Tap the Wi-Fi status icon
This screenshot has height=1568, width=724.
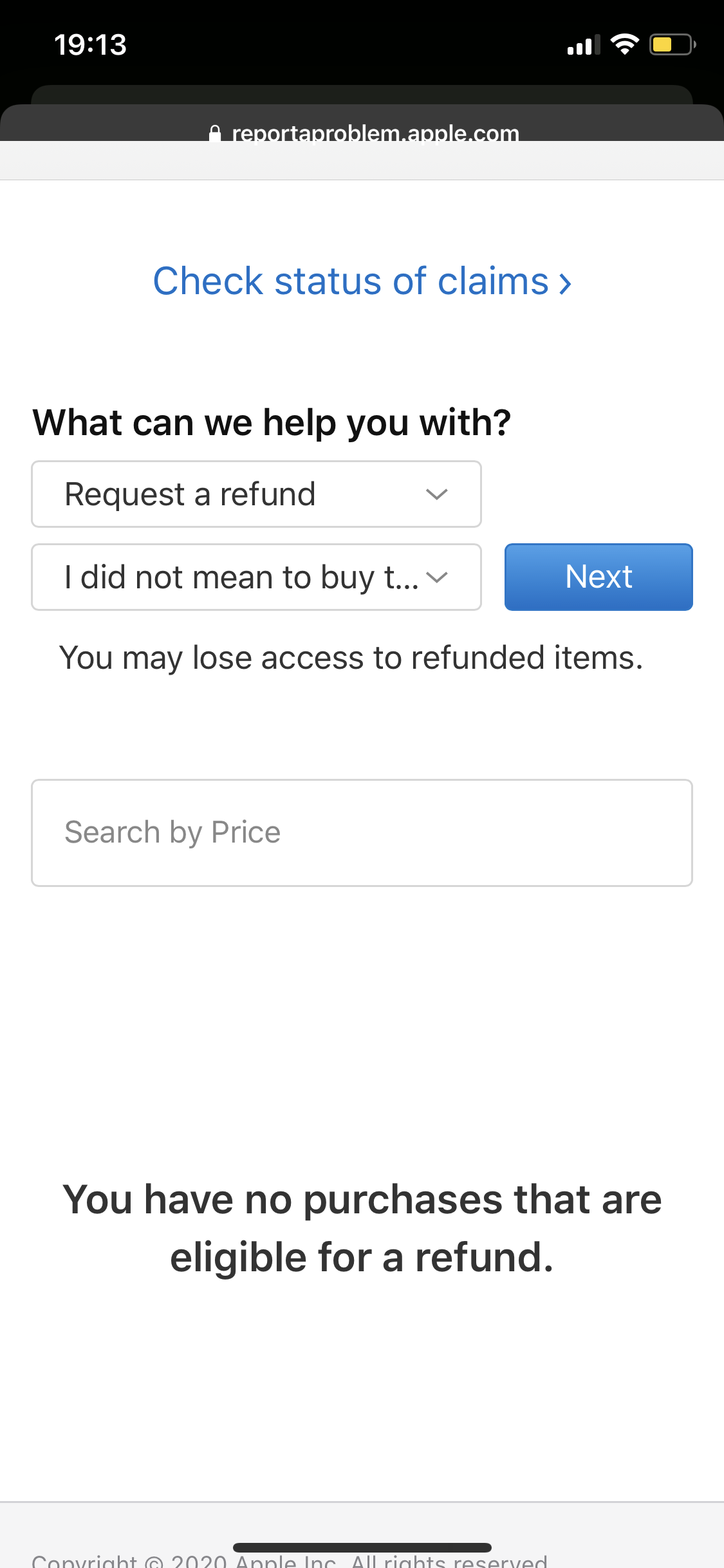pyautogui.click(x=624, y=44)
